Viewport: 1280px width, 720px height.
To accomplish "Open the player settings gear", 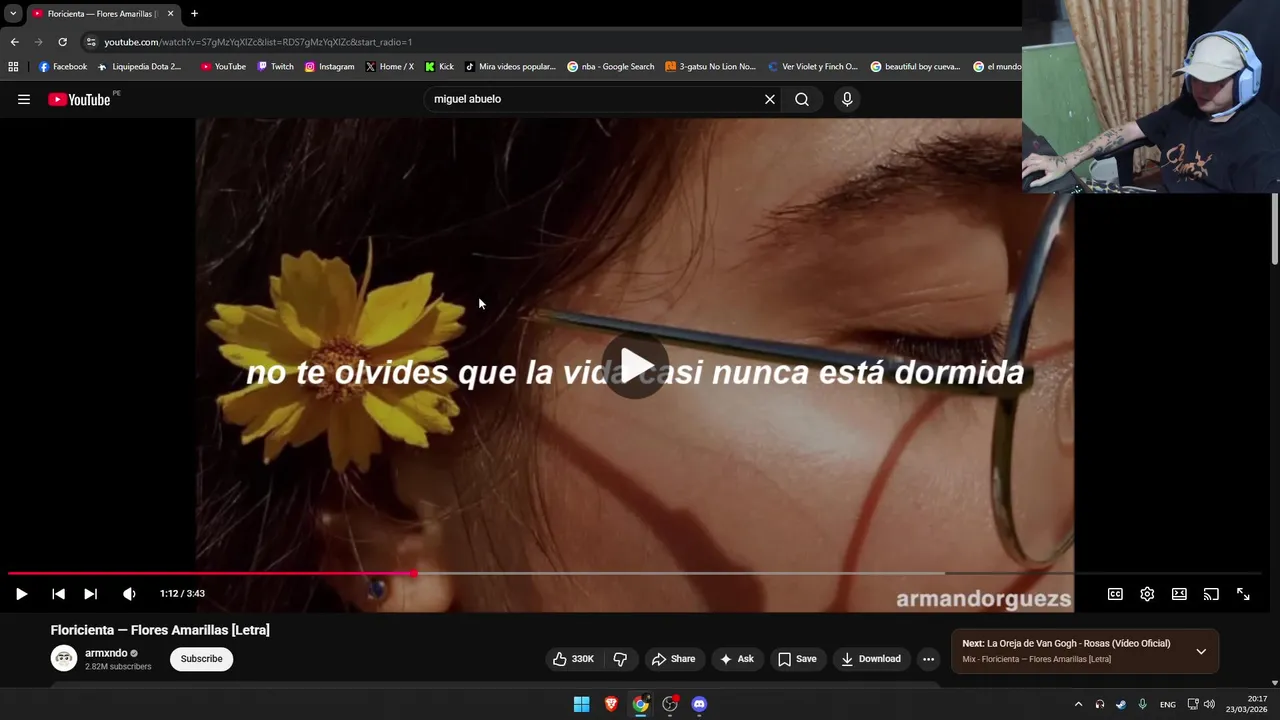I will 1147,594.
